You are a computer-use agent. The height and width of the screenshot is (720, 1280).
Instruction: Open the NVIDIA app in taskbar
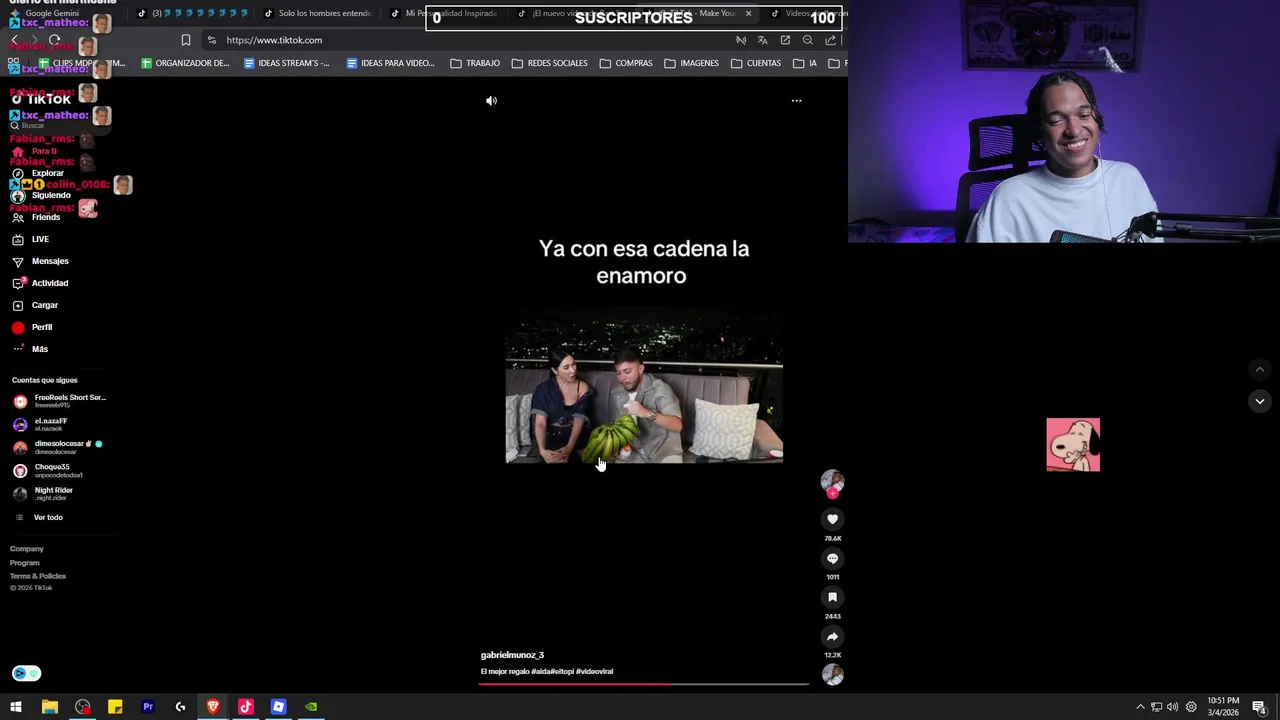tap(311, 707)
